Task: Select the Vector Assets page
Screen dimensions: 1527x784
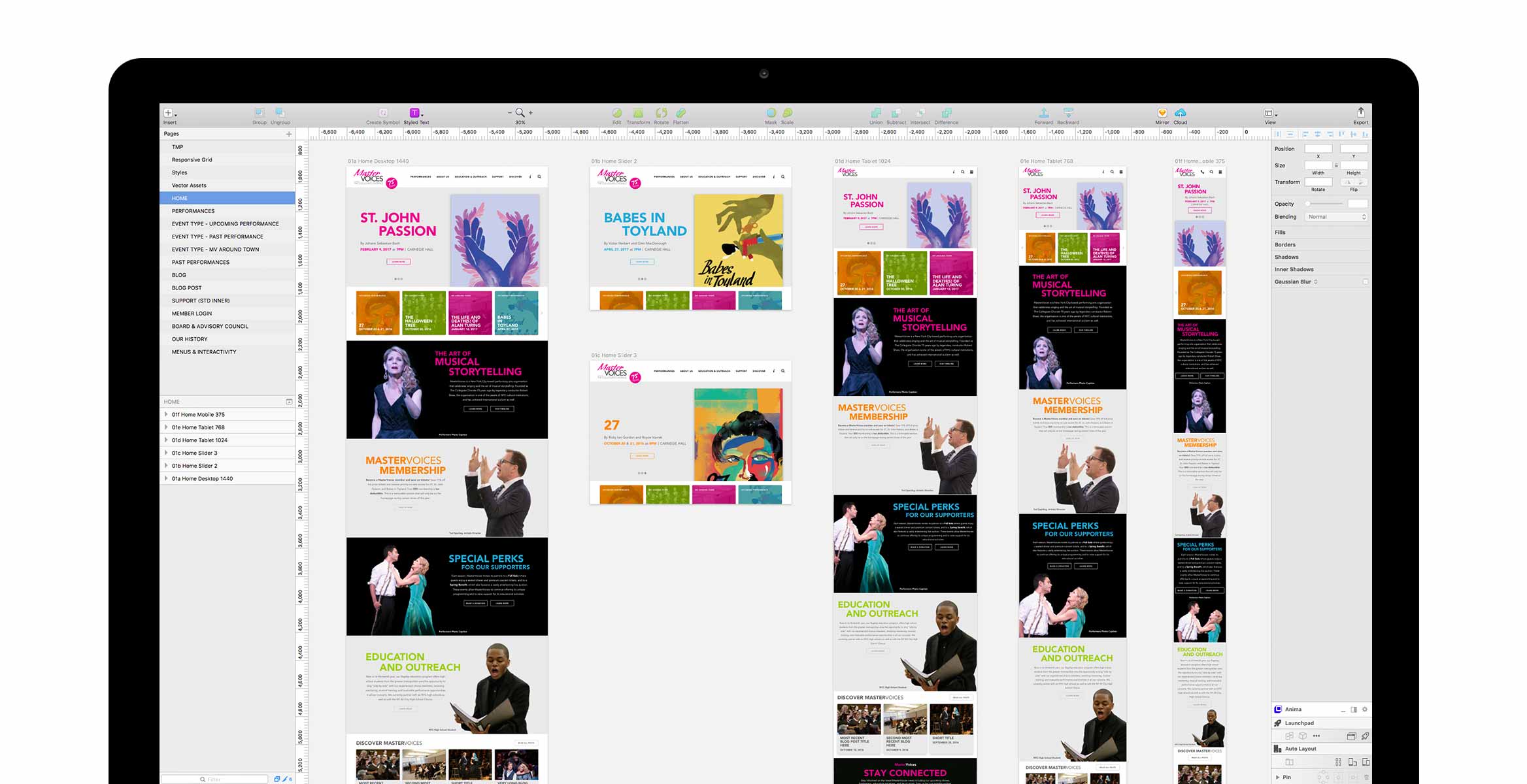Action: coord(227,186)
